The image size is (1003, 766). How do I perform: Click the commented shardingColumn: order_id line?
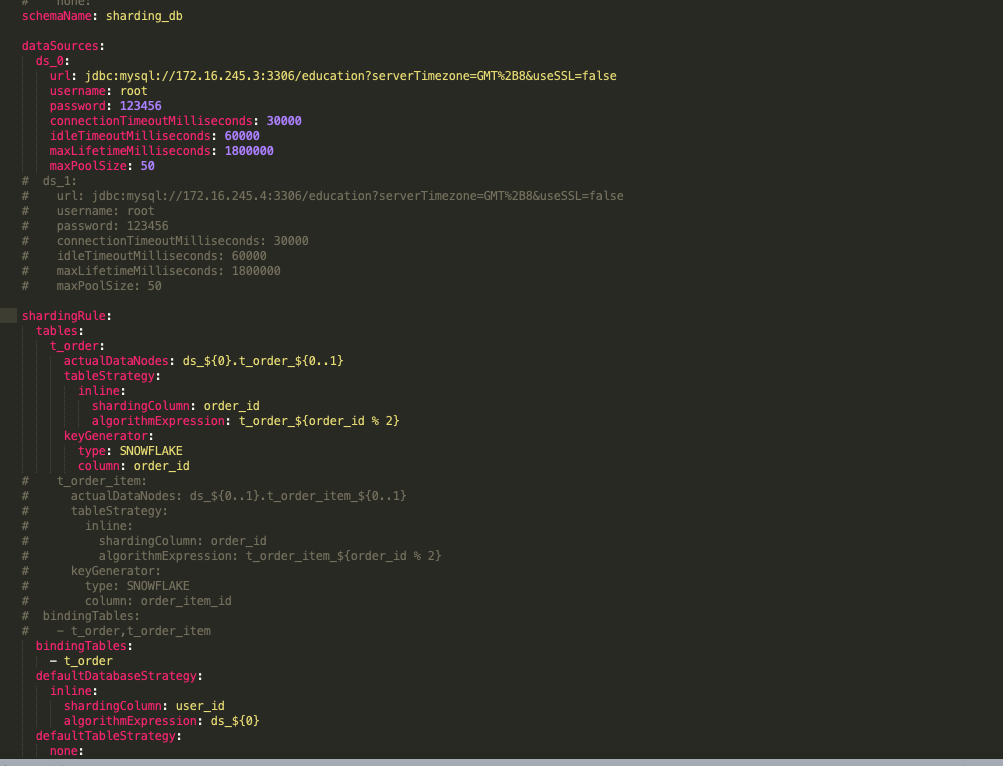(144, 541)
